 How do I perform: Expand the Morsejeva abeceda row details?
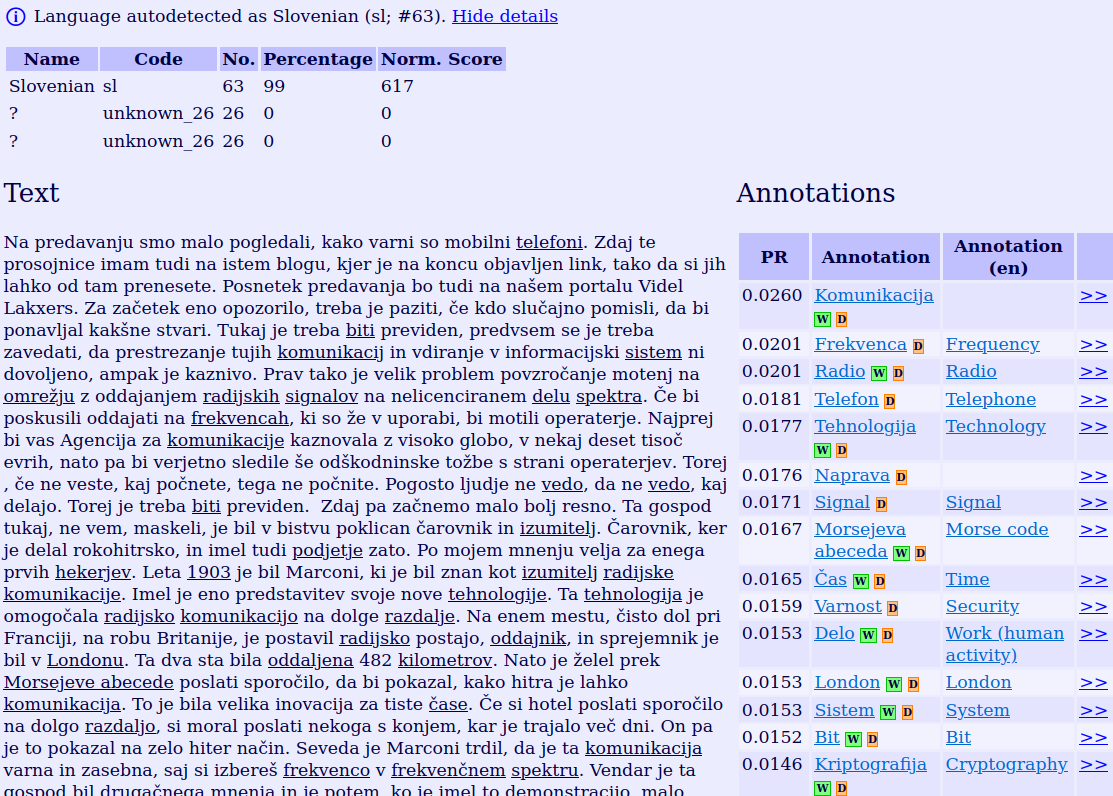tap(1093, 529)
